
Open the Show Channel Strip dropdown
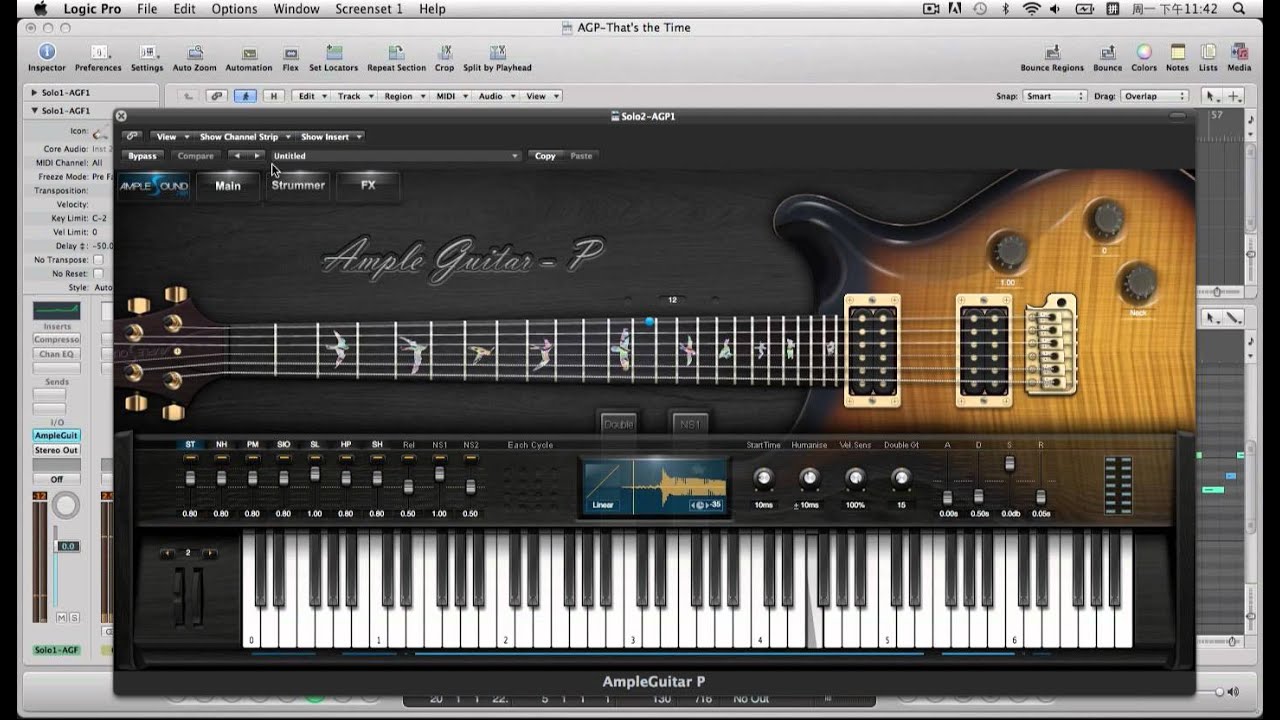coord(245,137)
